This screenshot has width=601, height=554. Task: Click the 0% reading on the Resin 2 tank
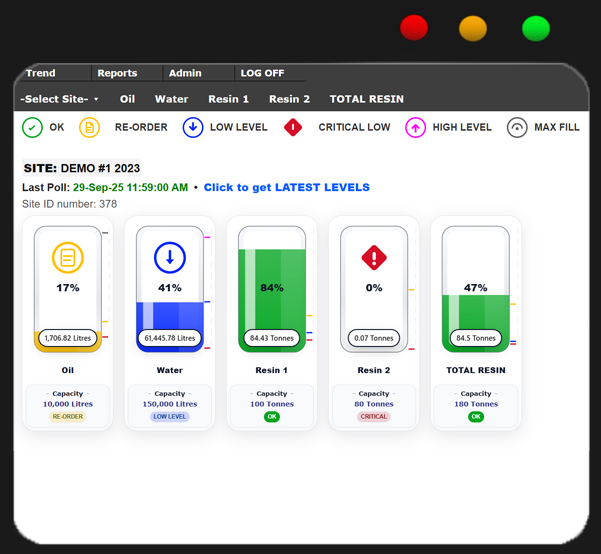[x=374, y=288]
